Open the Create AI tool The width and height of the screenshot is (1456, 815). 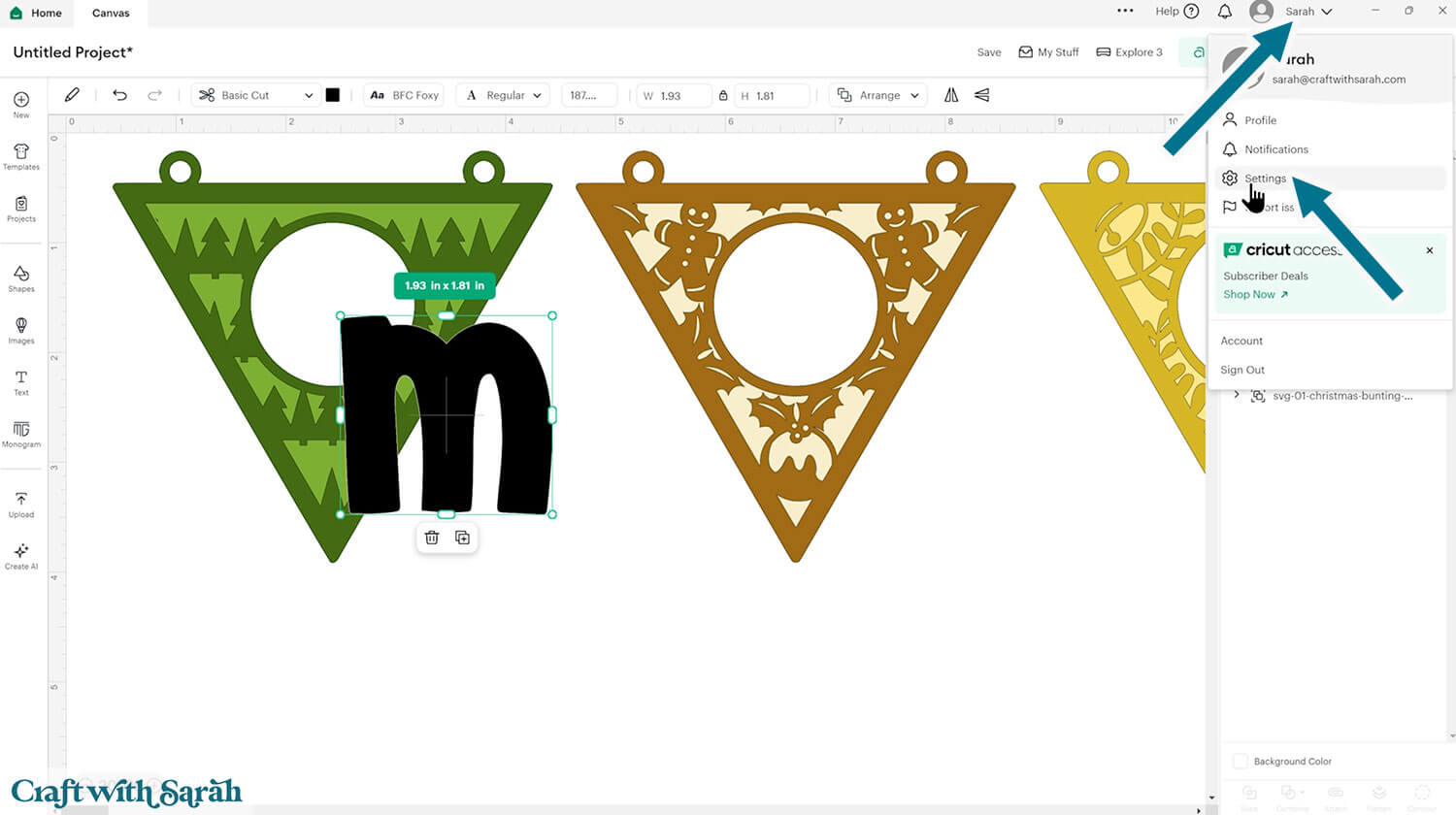(x=20, y=554)
